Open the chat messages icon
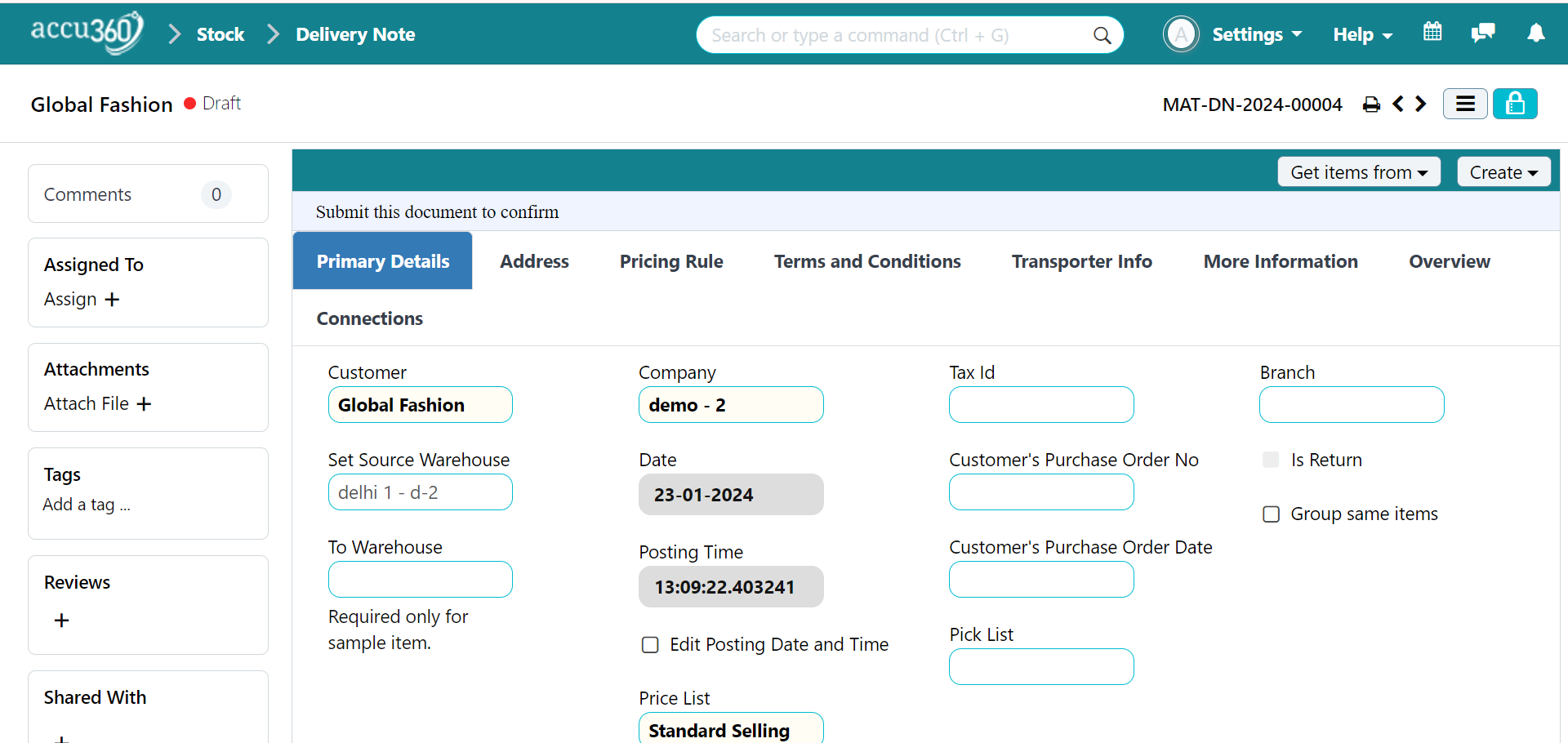The width and height of the screenshot is (1568, 743). coord(1483,33)
